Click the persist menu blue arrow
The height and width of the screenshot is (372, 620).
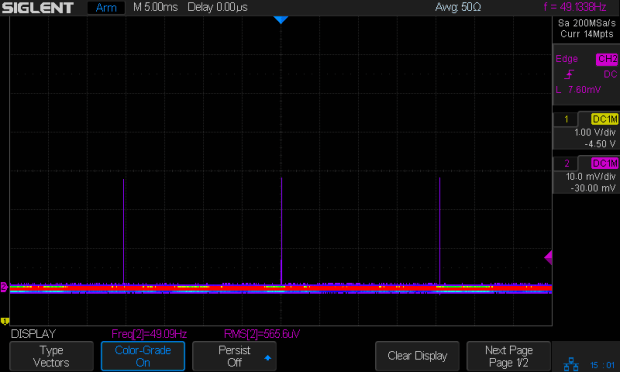(x=268, y=358)
